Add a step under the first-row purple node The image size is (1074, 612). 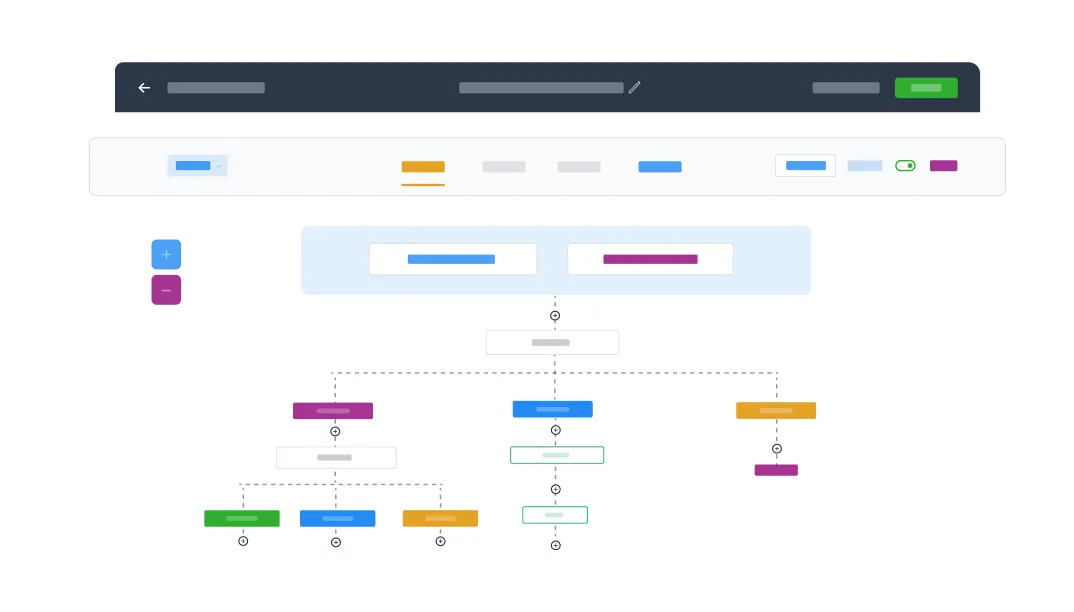coord(335,432)
